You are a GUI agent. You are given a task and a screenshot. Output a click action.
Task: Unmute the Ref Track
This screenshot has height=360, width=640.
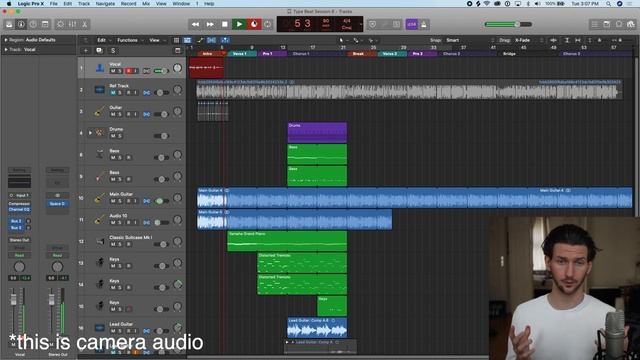point(113,93)
